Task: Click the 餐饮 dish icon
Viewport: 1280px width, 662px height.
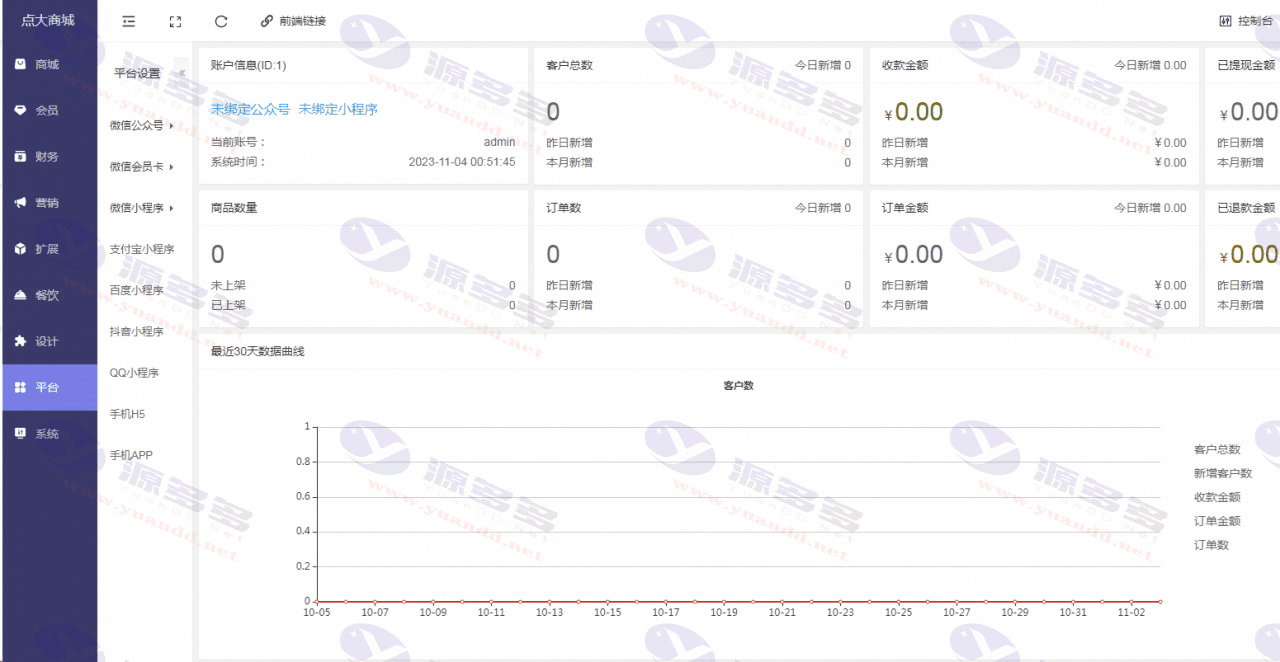Action: coord(20,295)
